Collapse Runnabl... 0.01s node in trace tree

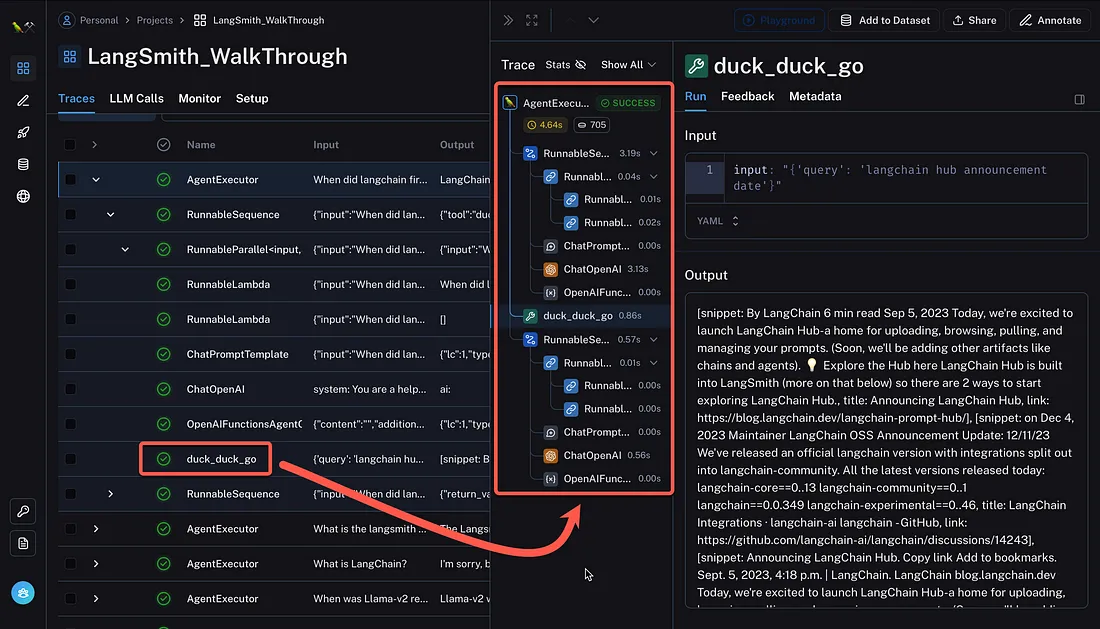pyautogui.click(x=654, y=363)
